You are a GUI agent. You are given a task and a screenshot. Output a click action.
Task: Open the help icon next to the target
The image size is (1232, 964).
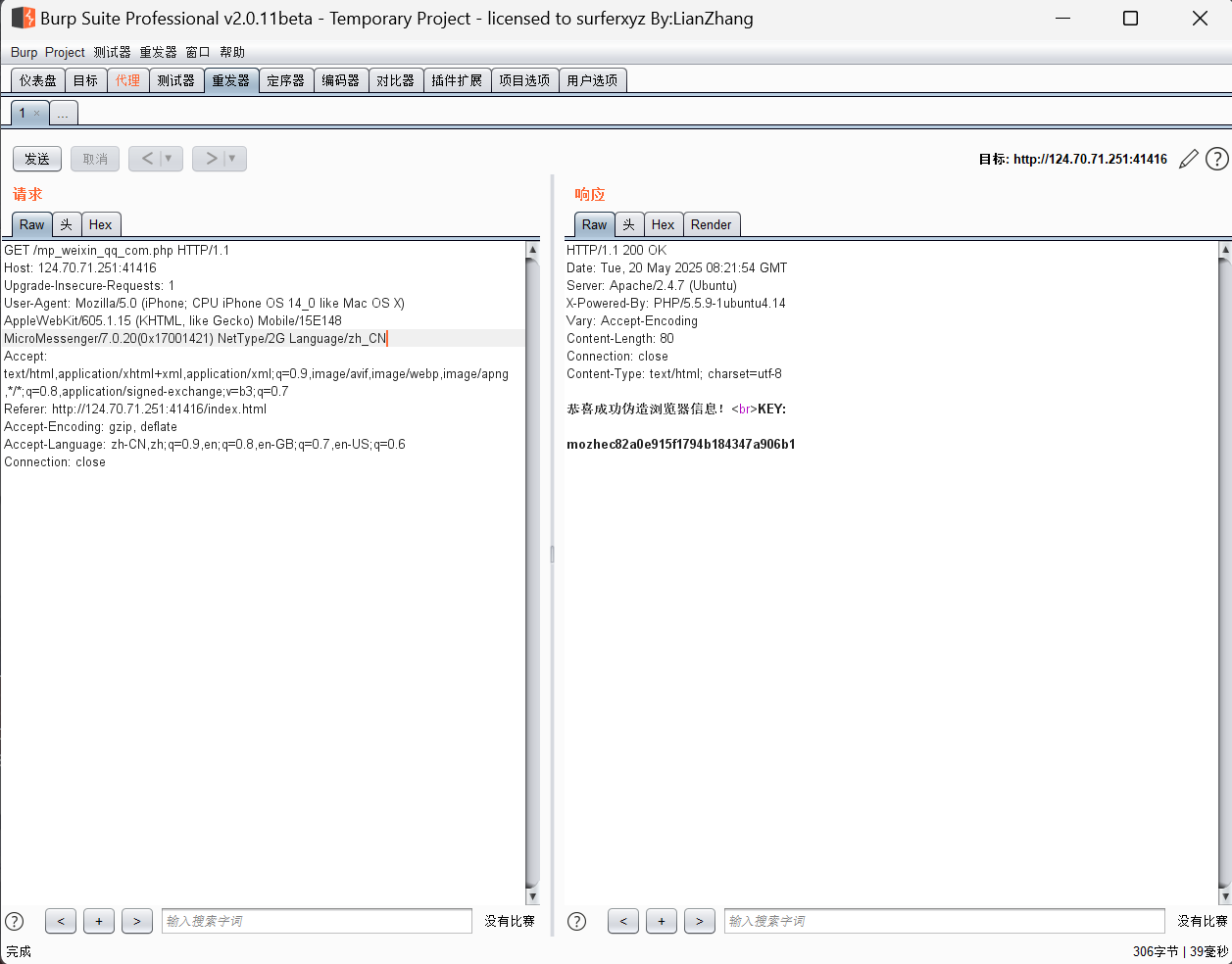pyautogui.click(x=1217, y=159)
